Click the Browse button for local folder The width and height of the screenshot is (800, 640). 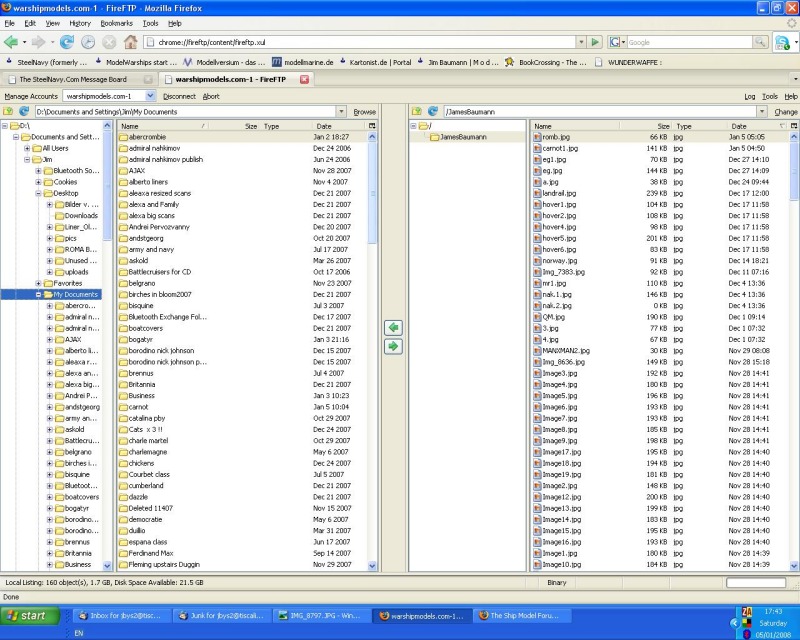(x=364, y=112)
